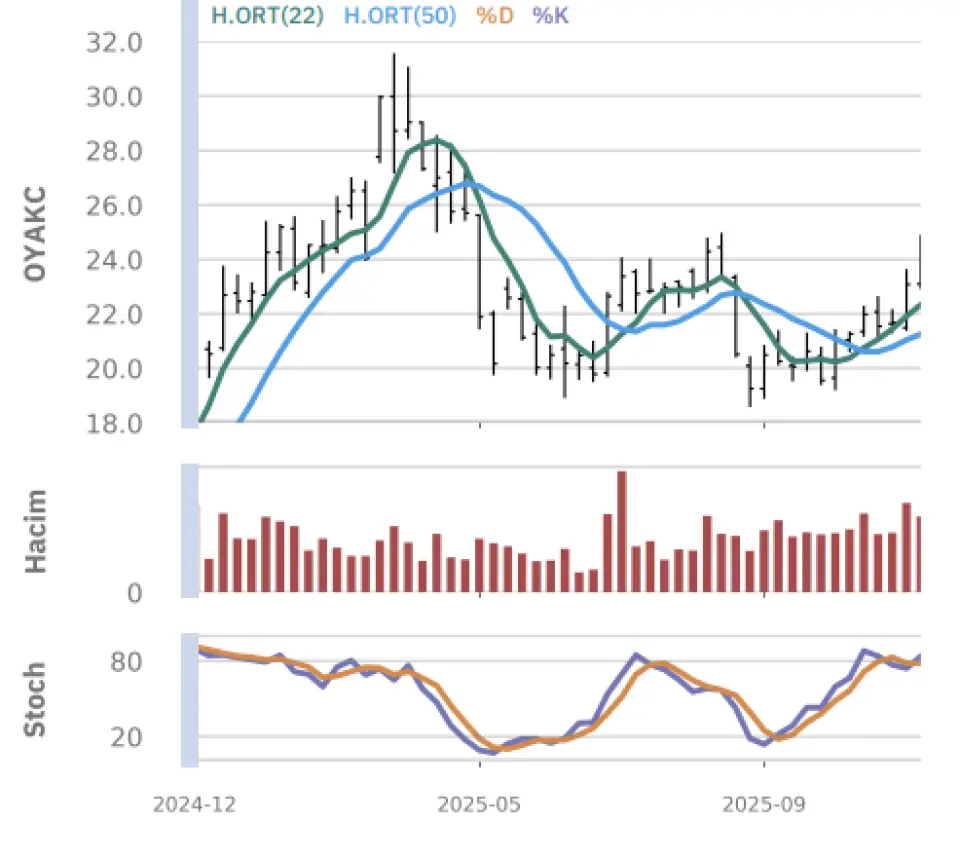This screenshot has height=859, width=960.
Task: Click the 2025-09 date axis label
Action: (764, 804)
